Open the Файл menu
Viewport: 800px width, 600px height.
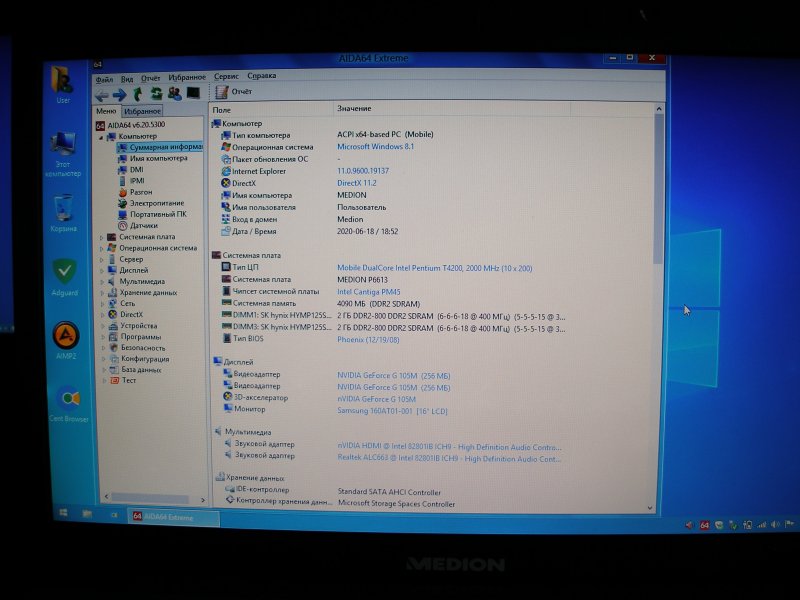point(103,78)
